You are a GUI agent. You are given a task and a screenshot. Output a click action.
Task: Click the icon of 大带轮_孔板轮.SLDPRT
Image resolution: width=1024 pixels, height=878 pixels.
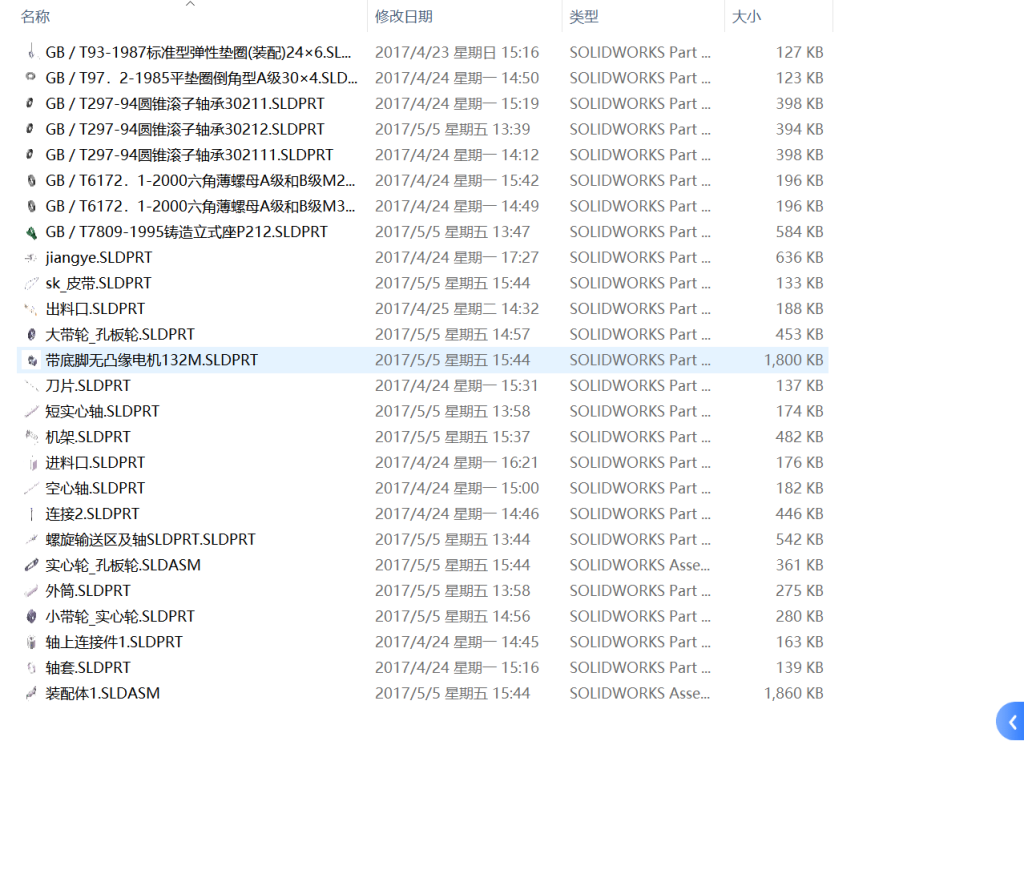[31, 334]
